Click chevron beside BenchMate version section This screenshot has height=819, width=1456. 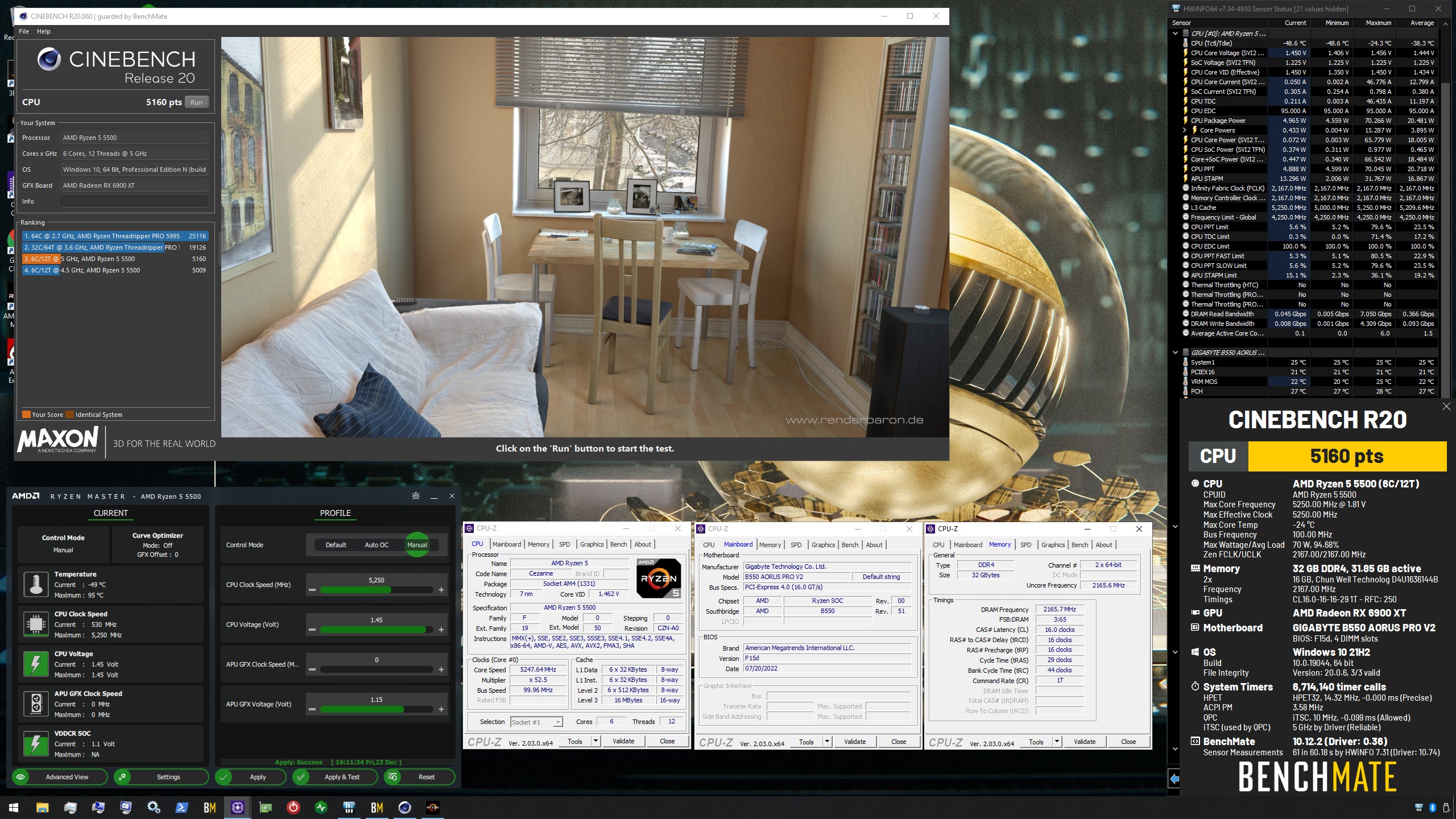(1175, 749)
